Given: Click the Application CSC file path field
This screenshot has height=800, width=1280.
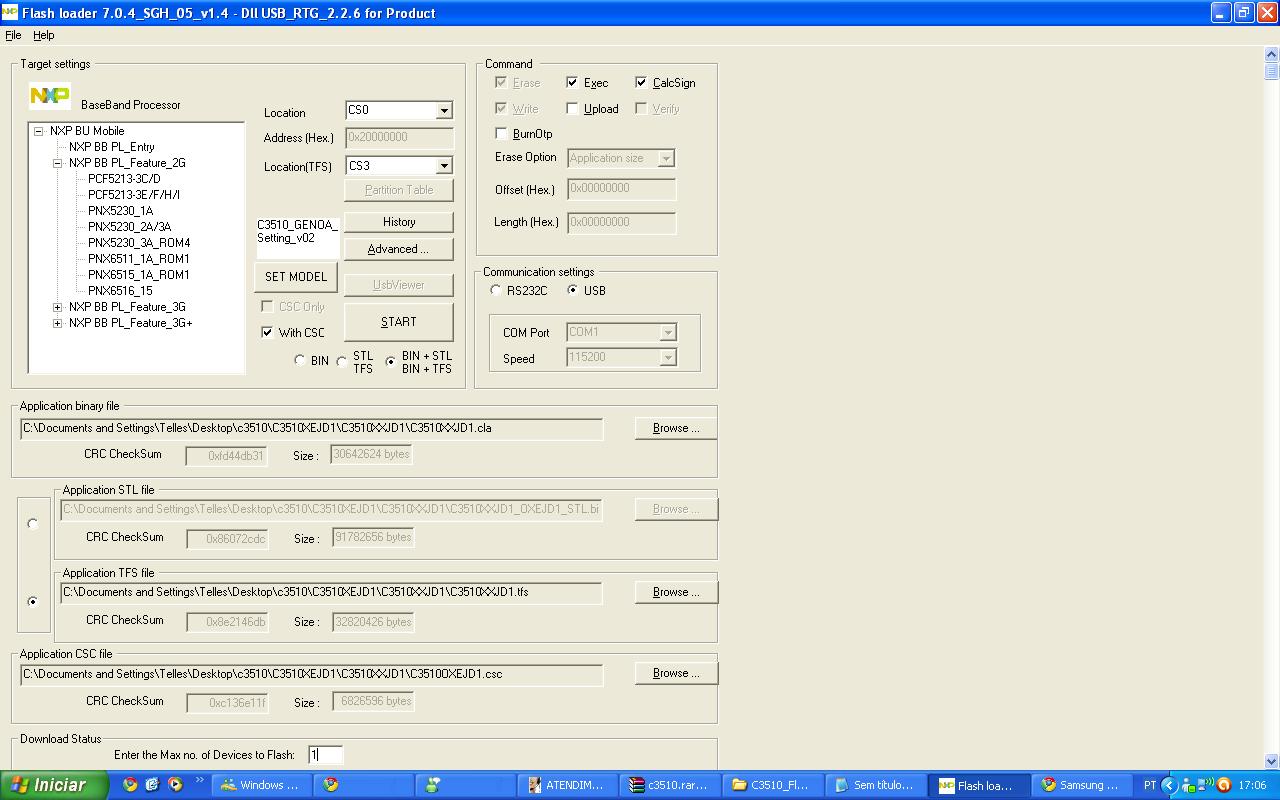Looking at the screenshot, I should click(x=311, y=674).
